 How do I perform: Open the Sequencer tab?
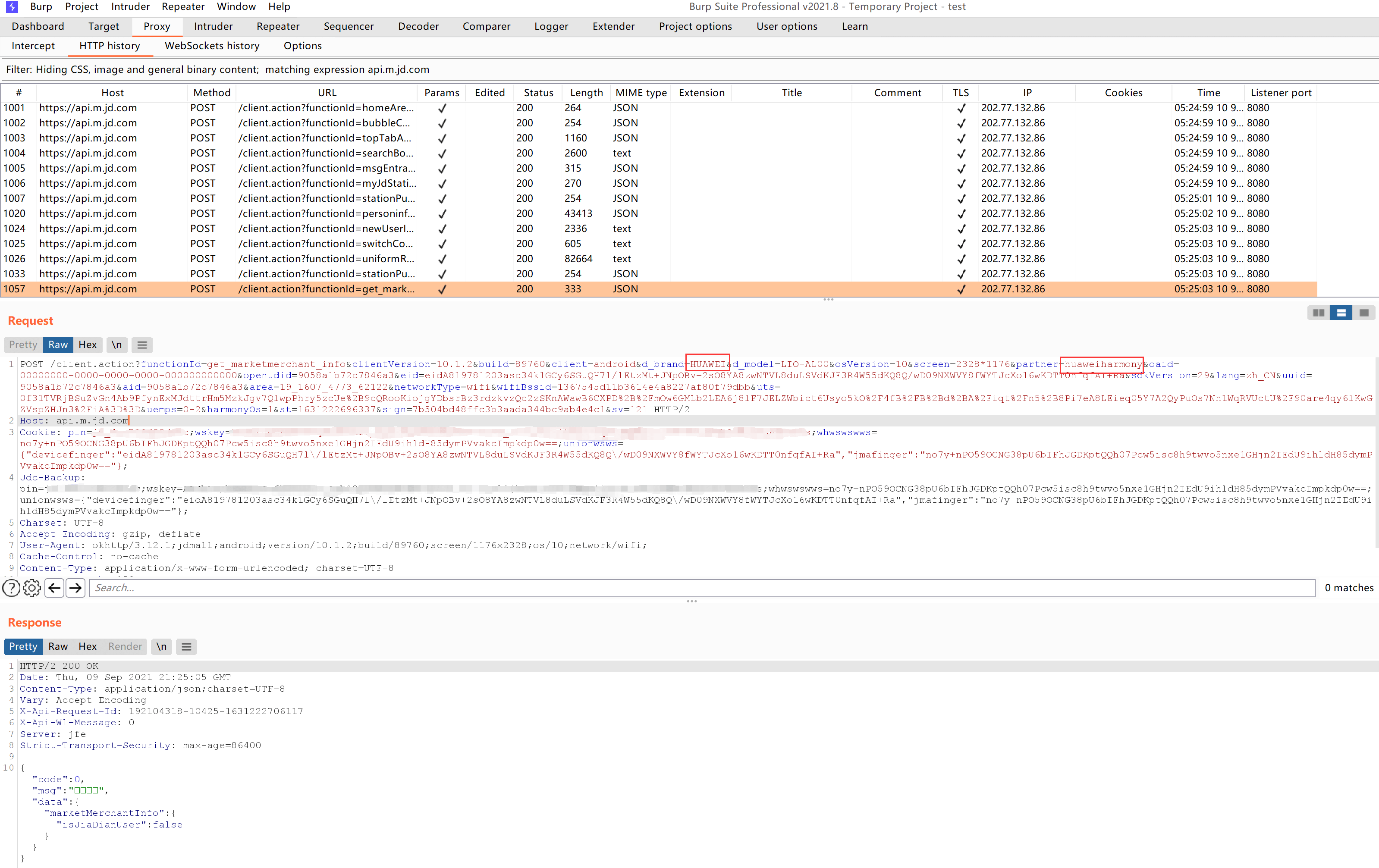pyautogui.click(x=349, y=26)
